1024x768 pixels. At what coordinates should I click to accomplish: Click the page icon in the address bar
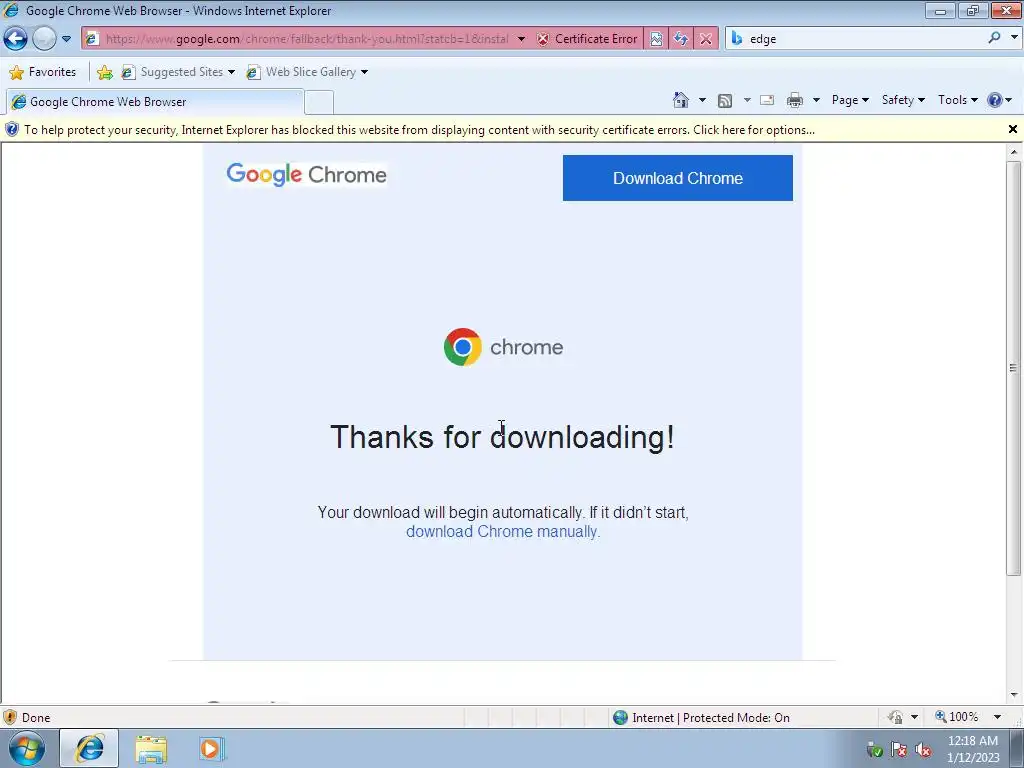click(x=92, y=39)
